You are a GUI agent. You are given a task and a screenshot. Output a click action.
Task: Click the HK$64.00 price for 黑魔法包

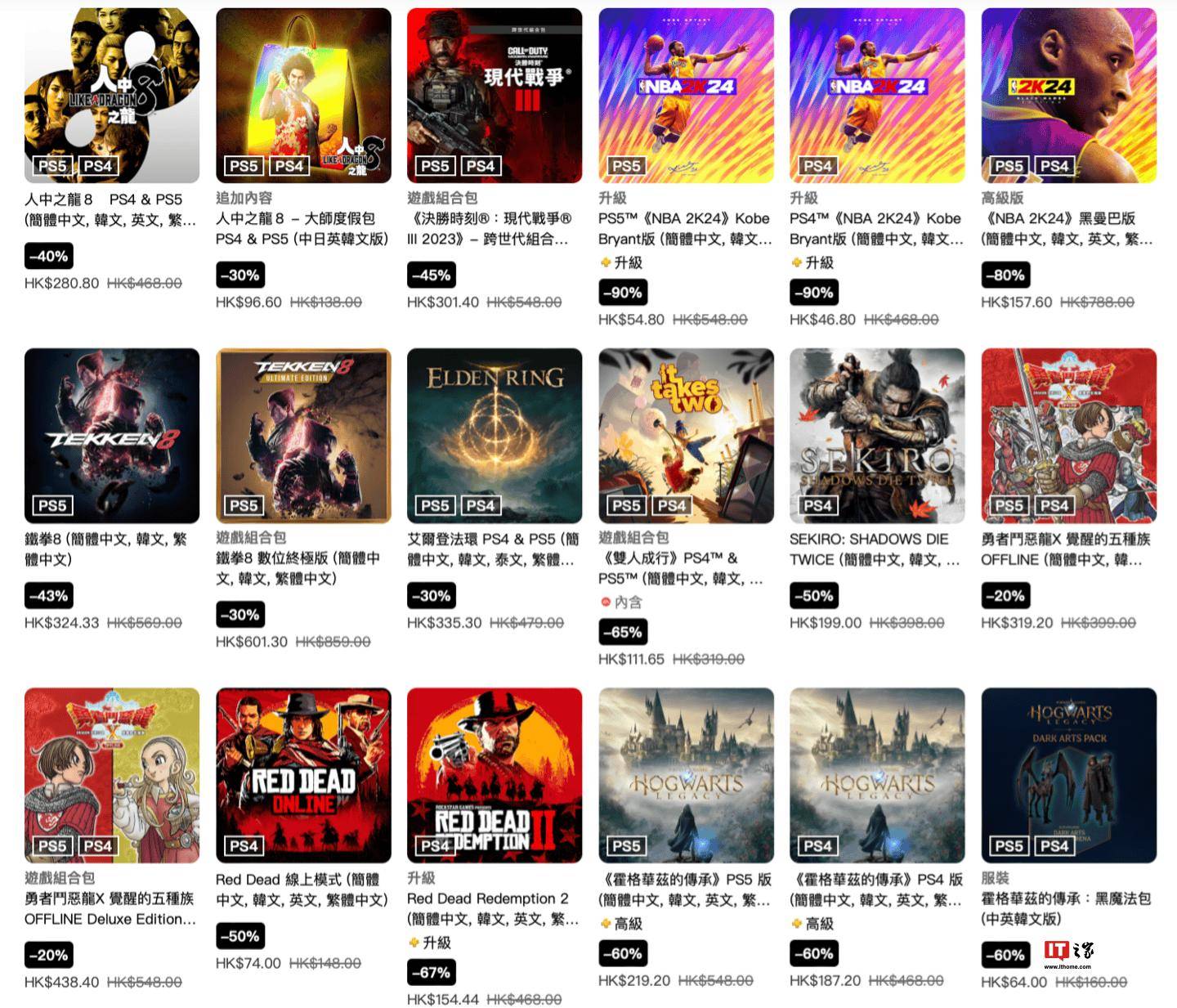click(x=1014, y=982)
